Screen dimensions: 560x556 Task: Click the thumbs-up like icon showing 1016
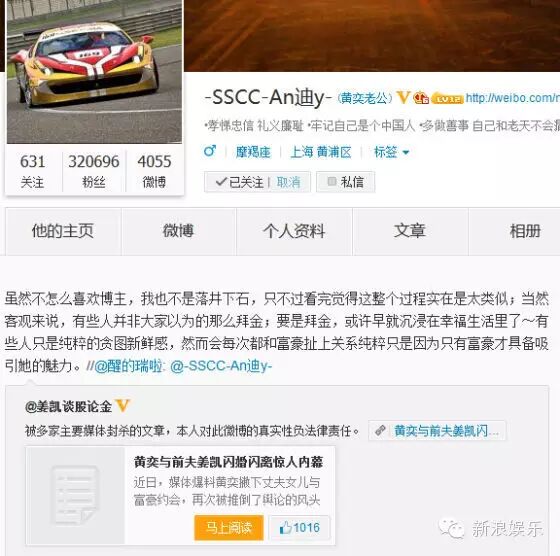[286, 527]
